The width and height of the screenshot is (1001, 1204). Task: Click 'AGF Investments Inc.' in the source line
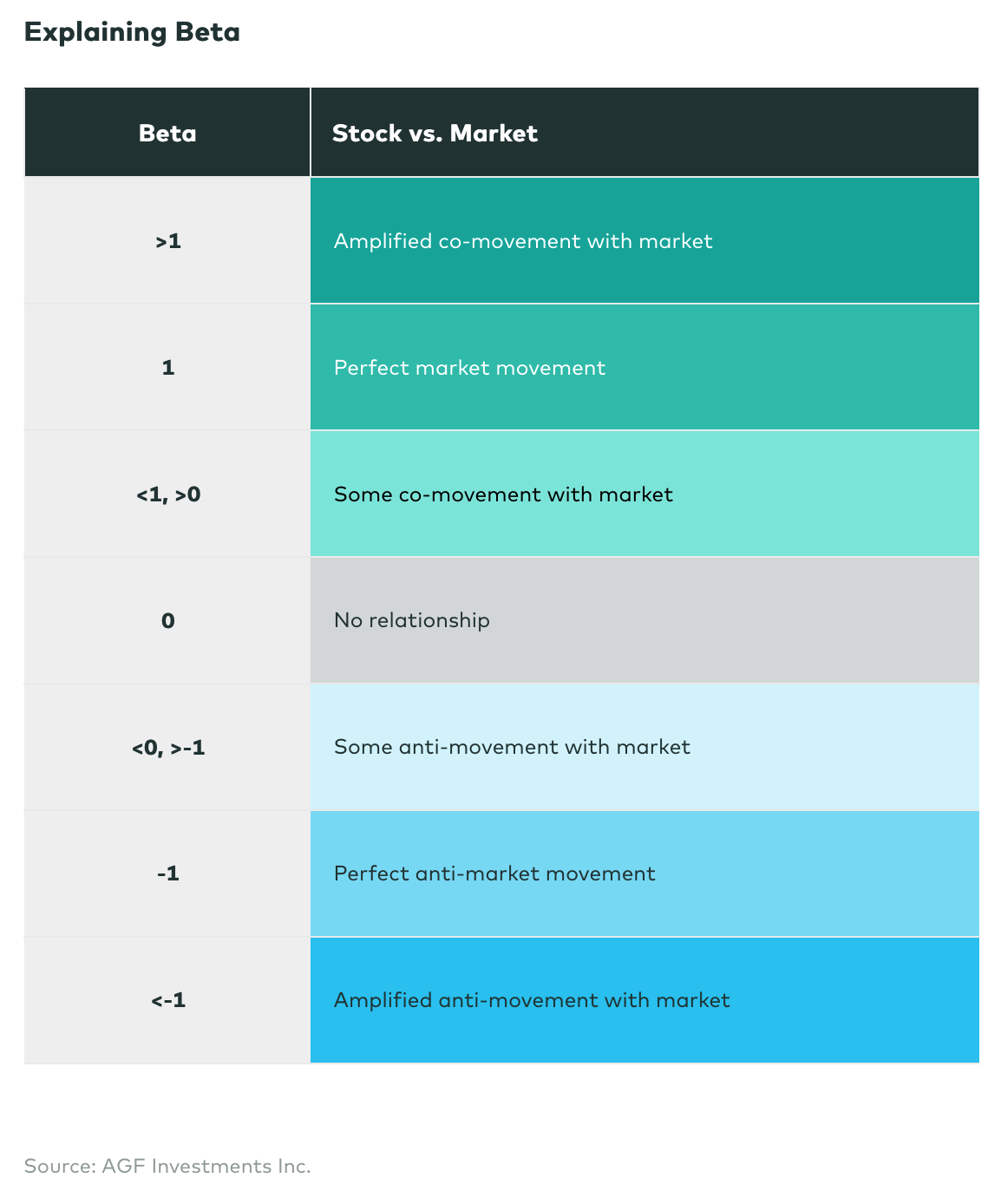click(206, 1167)
